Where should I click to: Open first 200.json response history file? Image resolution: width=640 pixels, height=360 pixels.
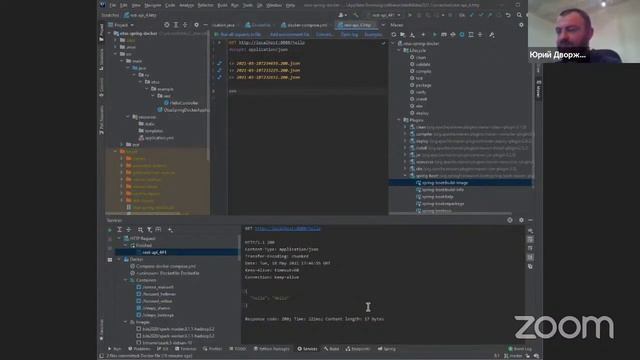coord(268,63)
